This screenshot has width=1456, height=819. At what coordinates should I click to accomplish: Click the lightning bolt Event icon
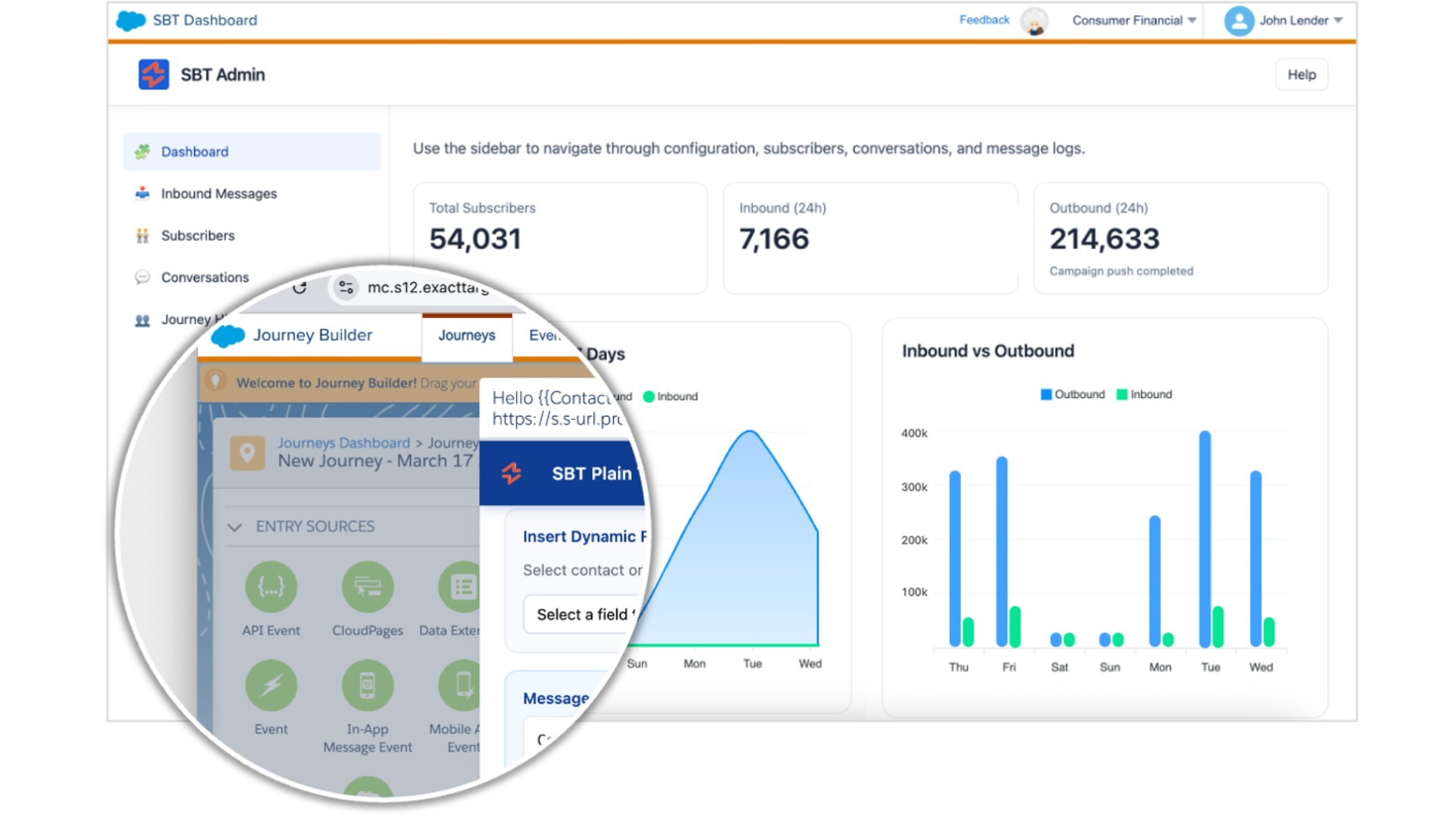click(271, 685)
